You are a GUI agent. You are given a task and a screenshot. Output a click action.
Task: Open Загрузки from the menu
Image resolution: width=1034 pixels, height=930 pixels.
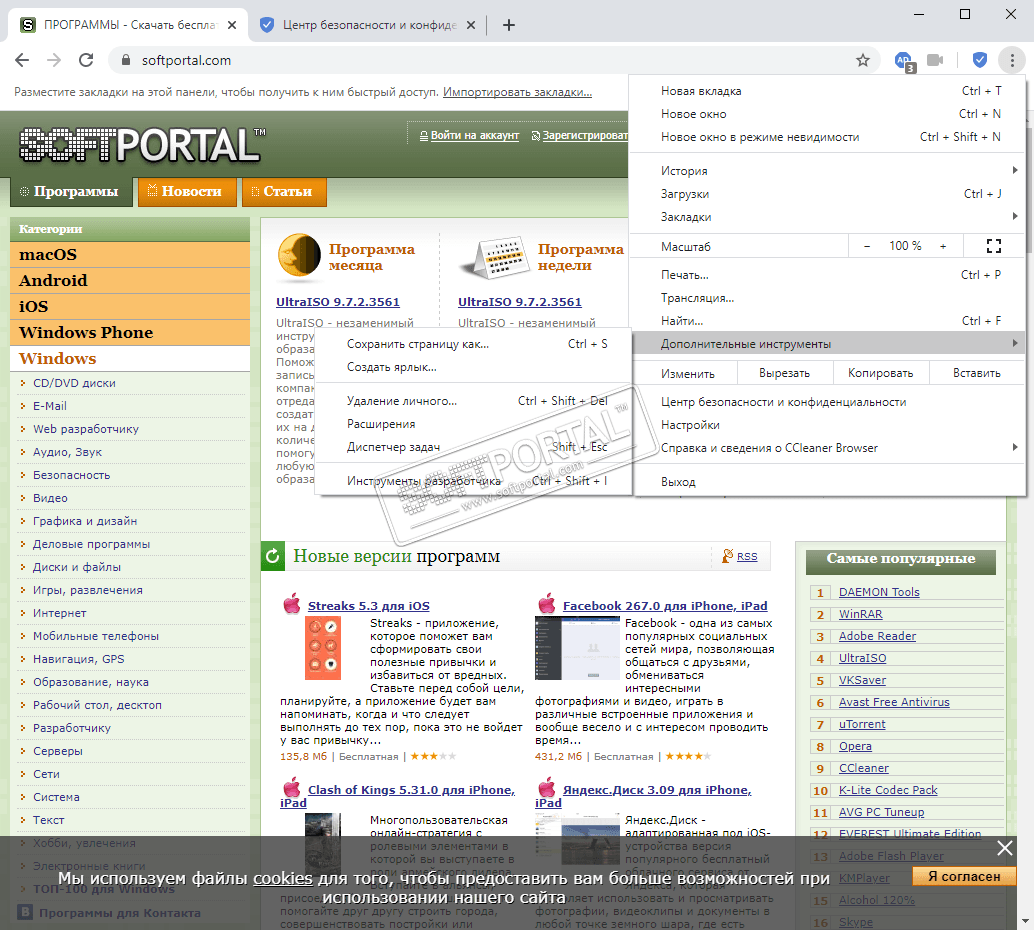pyautogui.click(x=827, y=194)
